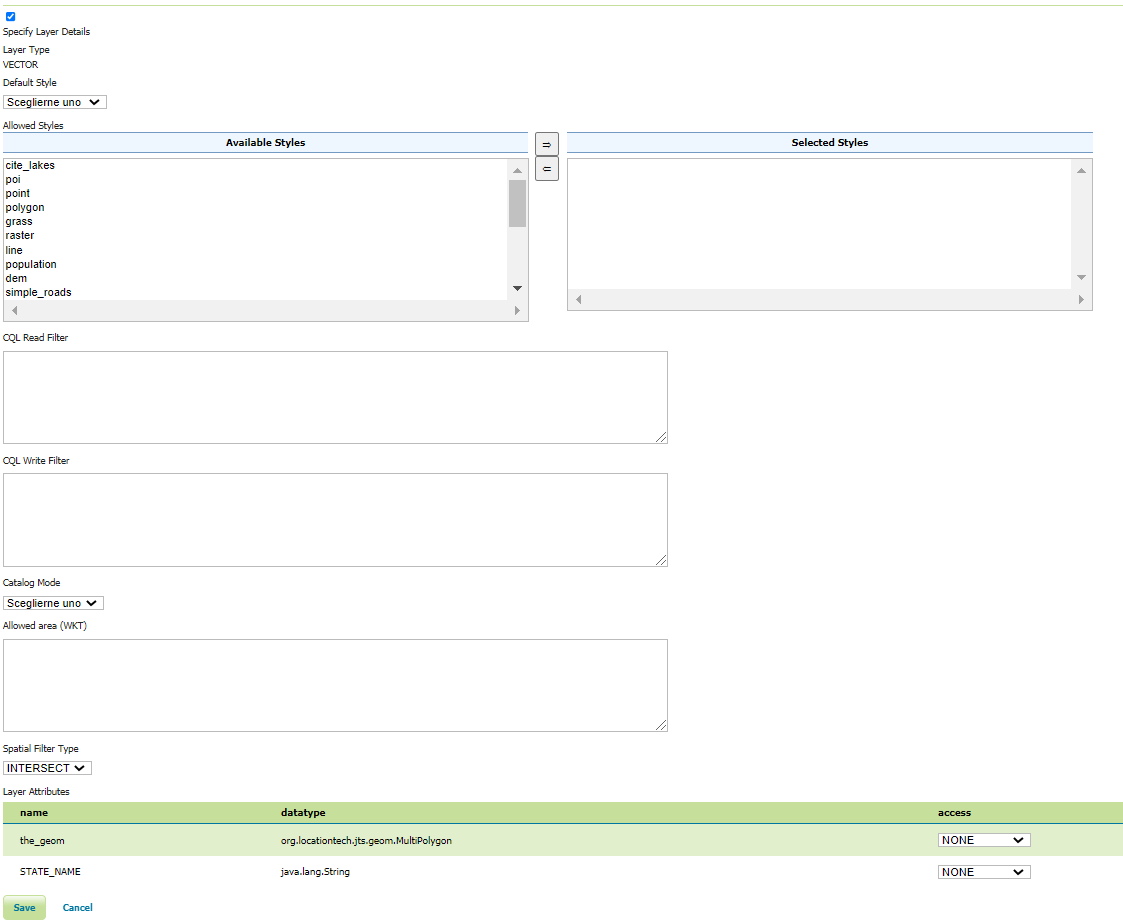Open the Default Style dropdown

55,102
